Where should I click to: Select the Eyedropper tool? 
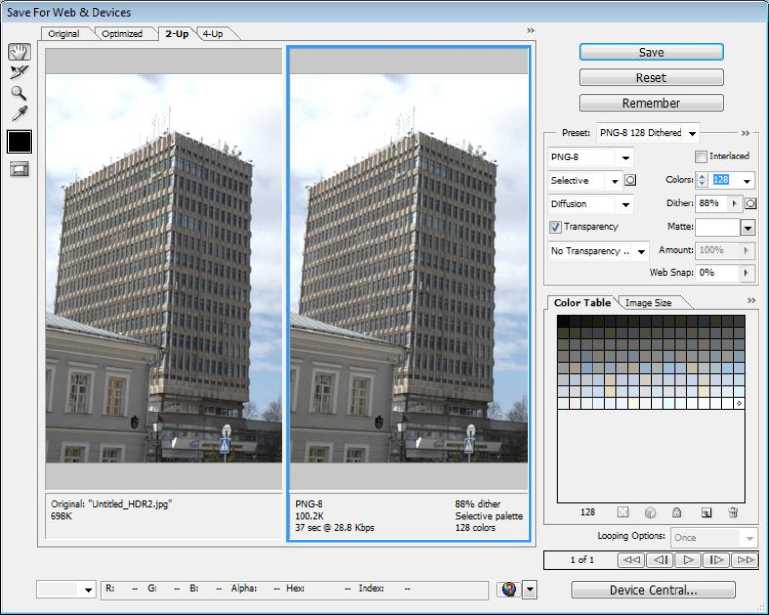(19, 114)
